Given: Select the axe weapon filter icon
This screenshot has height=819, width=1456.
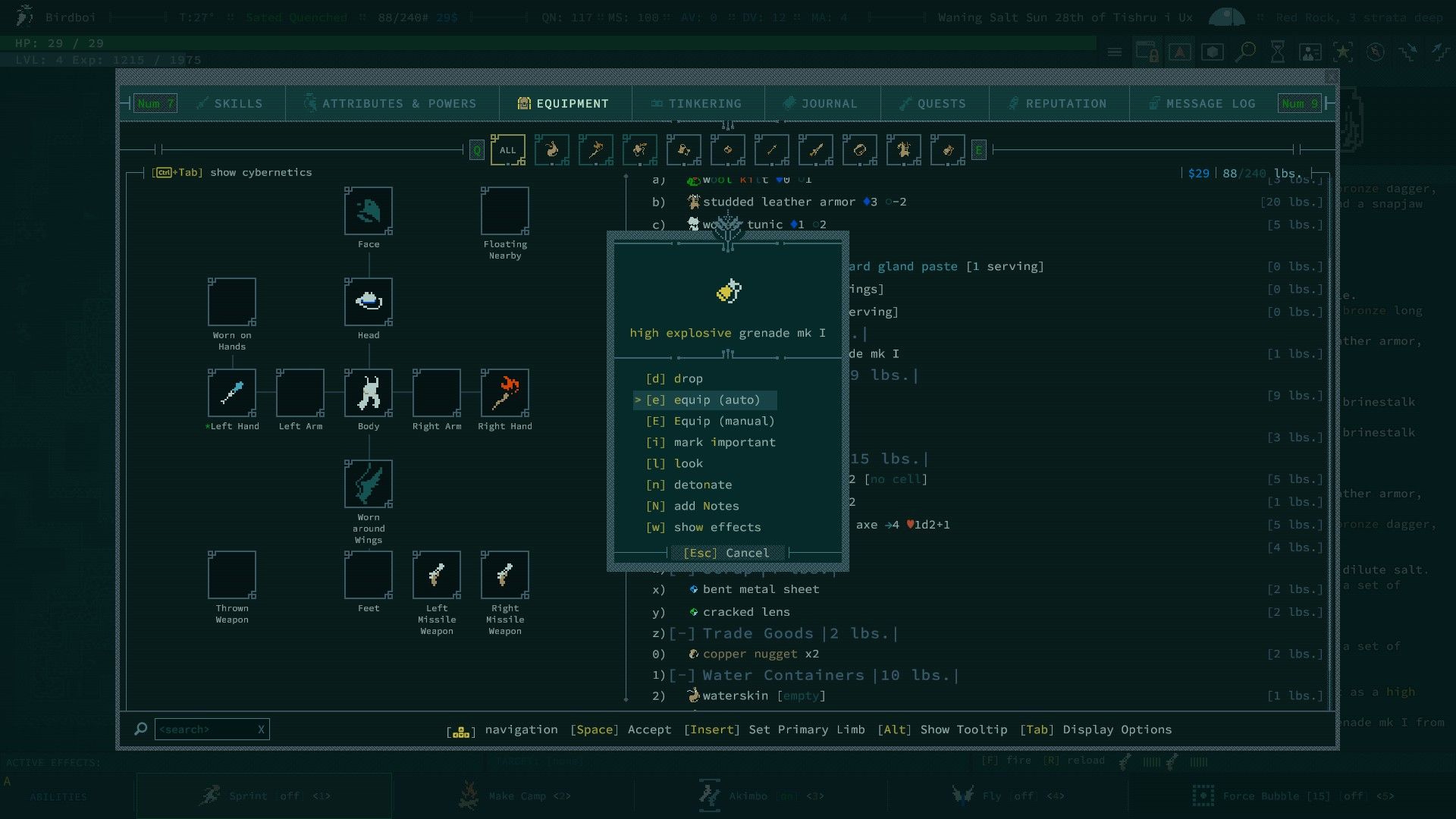Looking at the screenshot, I should (x=596, y=150).
